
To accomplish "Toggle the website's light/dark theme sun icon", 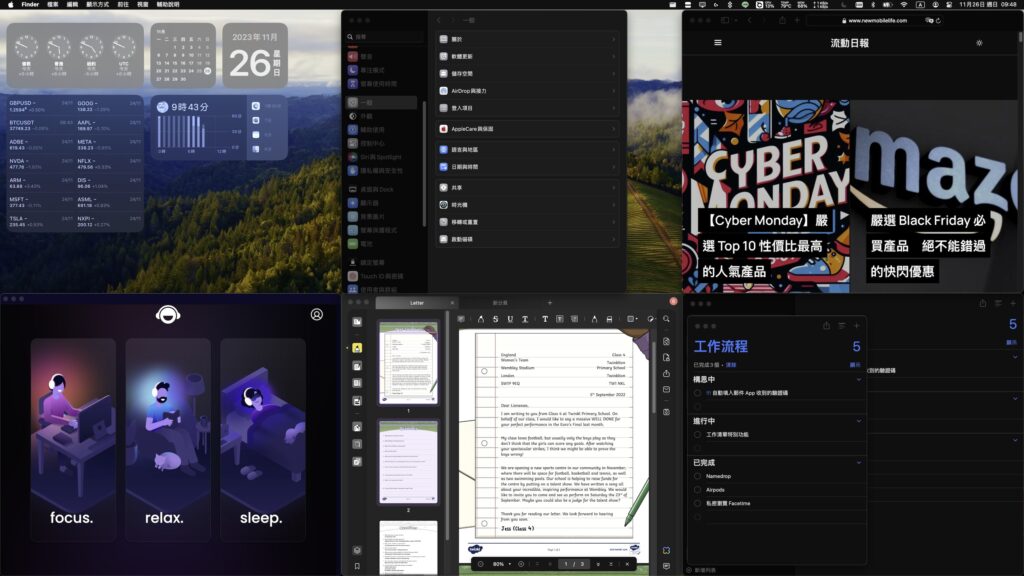I will tap(978, 43).
